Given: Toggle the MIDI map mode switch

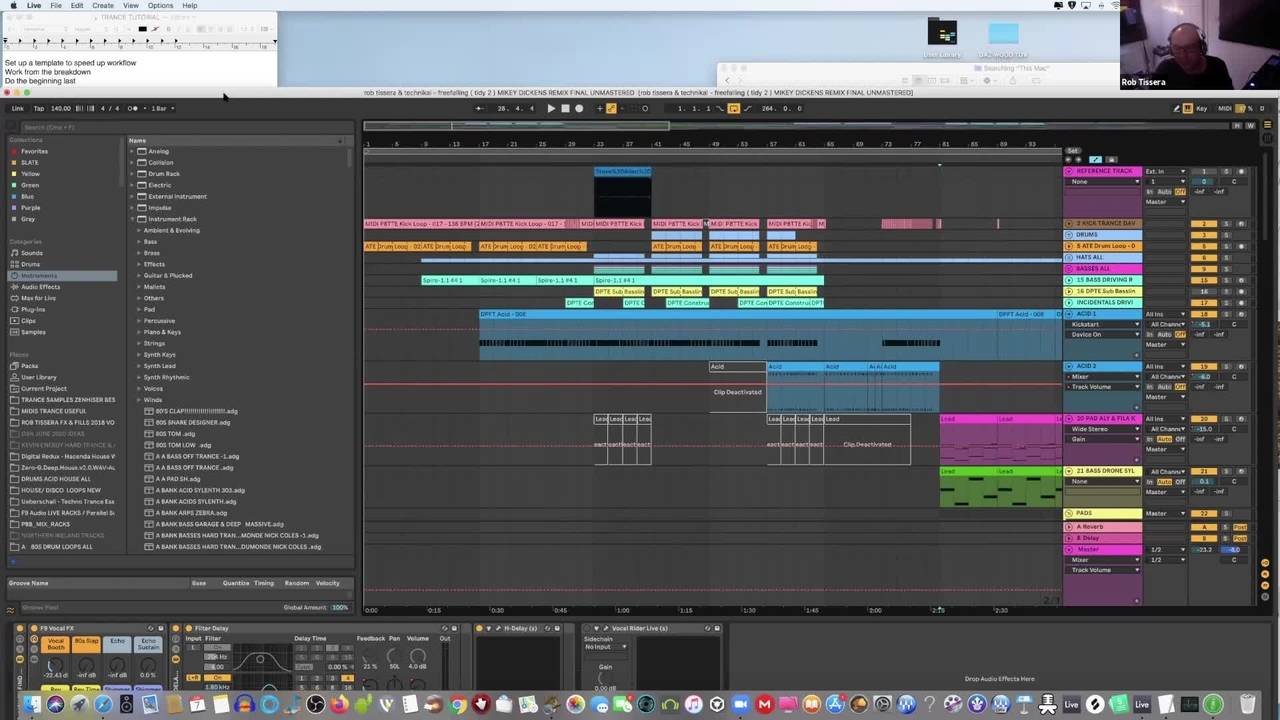Looking at the screenshot, I should (1225, 108).
